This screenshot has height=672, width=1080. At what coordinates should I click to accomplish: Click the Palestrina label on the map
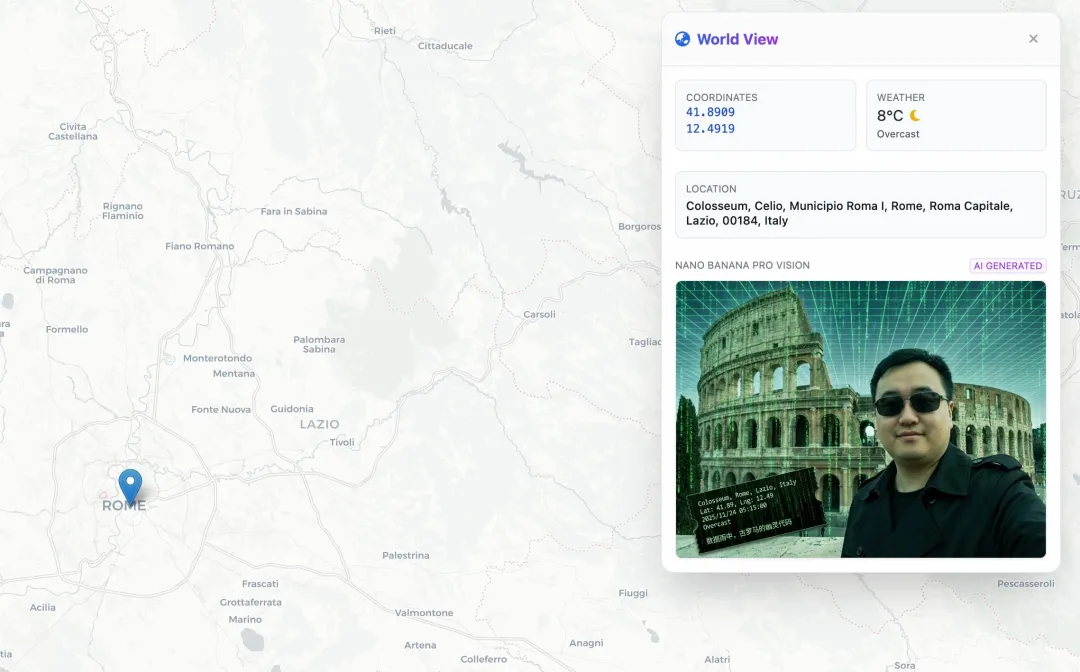coord(406,555)
